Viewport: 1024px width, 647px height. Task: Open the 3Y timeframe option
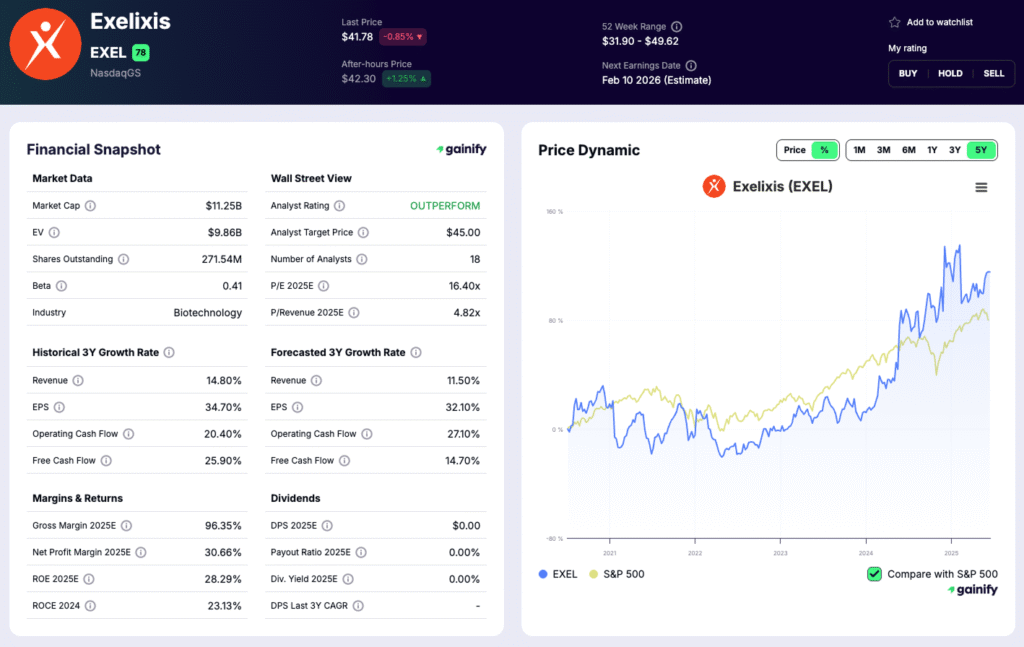[x=956, y=149]
